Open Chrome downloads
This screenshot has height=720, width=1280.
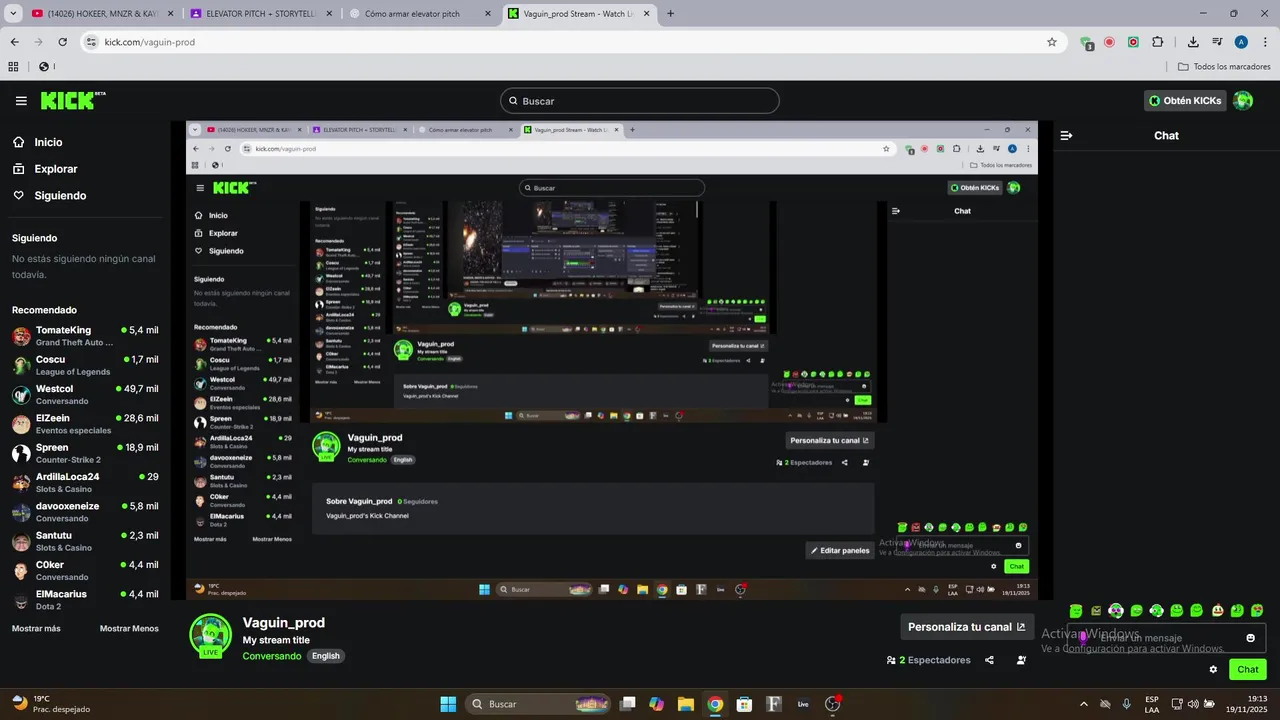pos(1193,42)
